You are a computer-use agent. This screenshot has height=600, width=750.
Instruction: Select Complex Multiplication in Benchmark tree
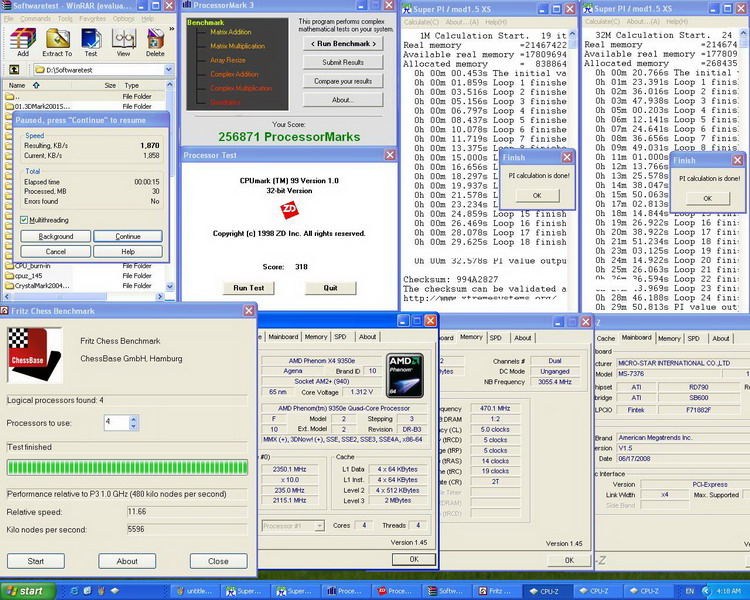coord(241,89)
